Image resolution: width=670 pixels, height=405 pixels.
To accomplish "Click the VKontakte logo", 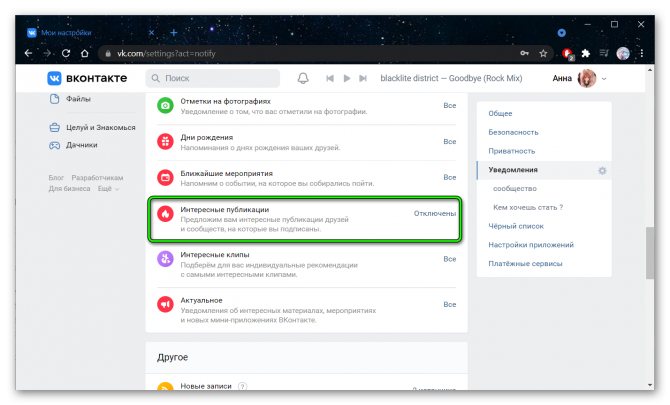I will 87,78.
